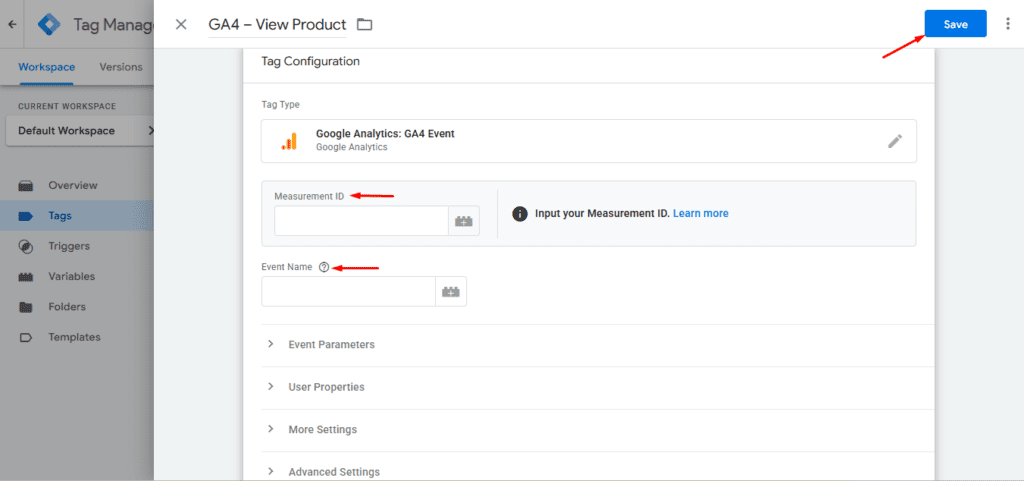Viewport: 1024px width, 481px height.
Task: Click the Tag Type label
Action: (x=280, y=104)
